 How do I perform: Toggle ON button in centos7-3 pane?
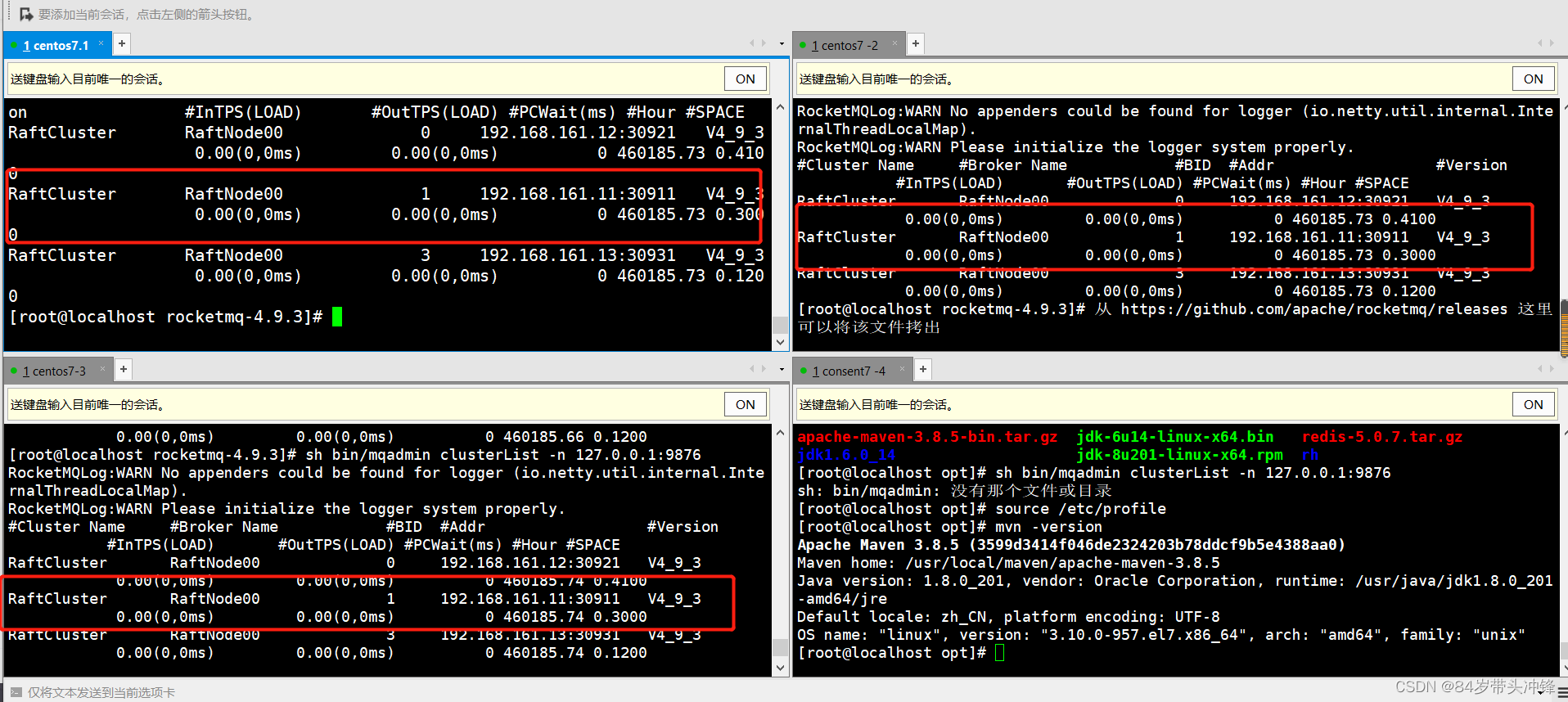(x=745, y=404)
